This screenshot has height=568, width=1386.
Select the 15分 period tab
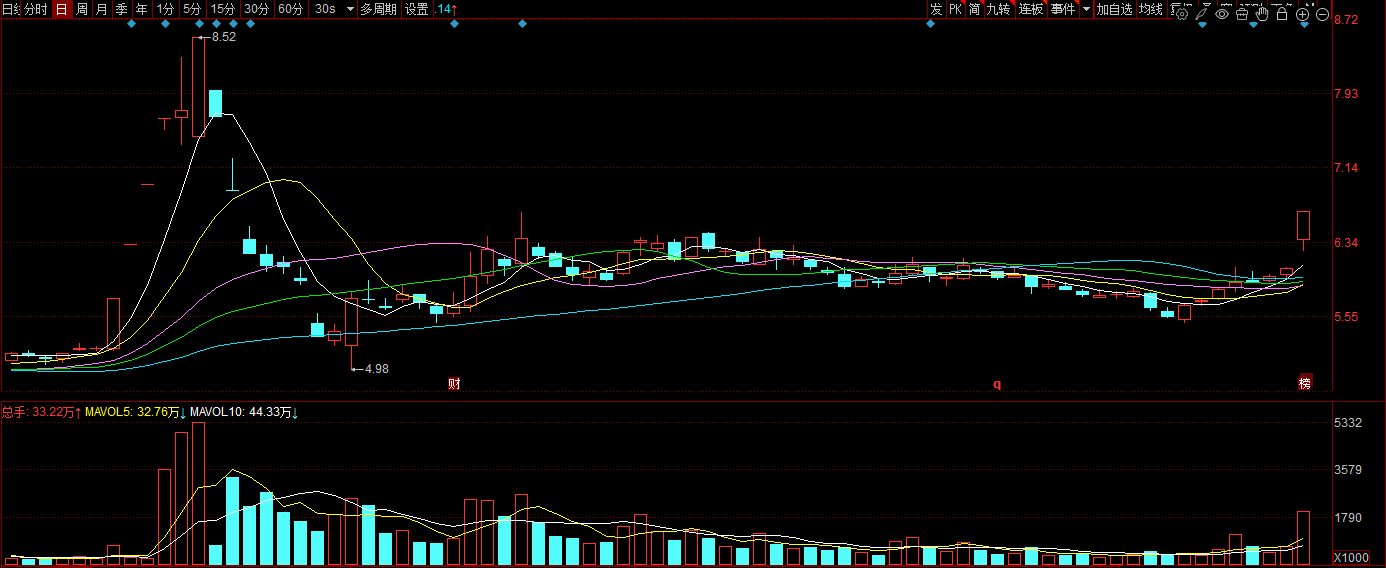point(223,9)
